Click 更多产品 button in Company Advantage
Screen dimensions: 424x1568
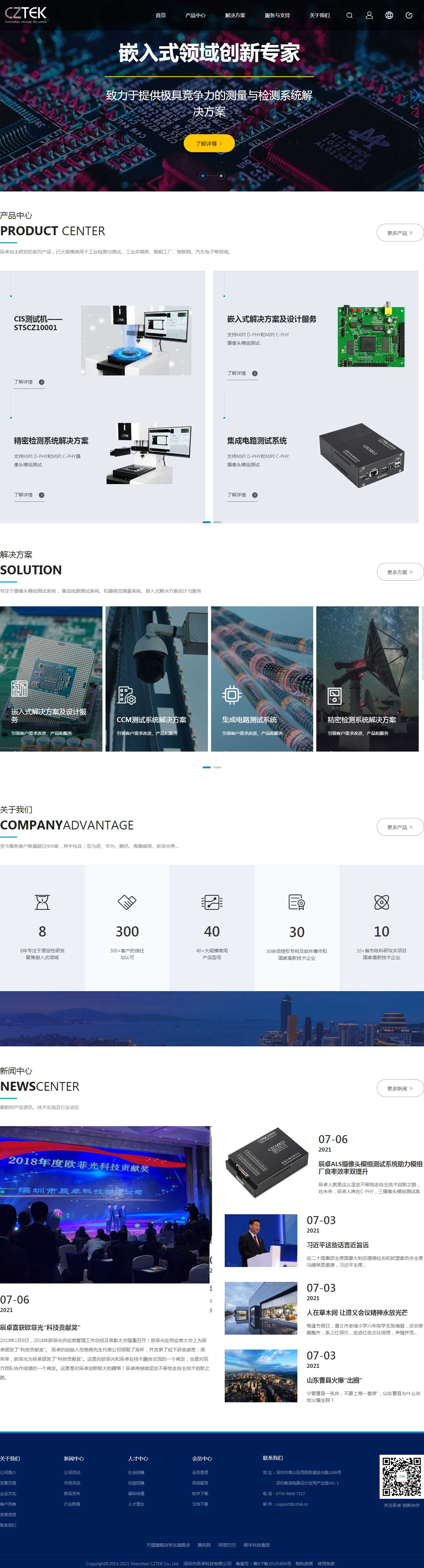point(400,827)
